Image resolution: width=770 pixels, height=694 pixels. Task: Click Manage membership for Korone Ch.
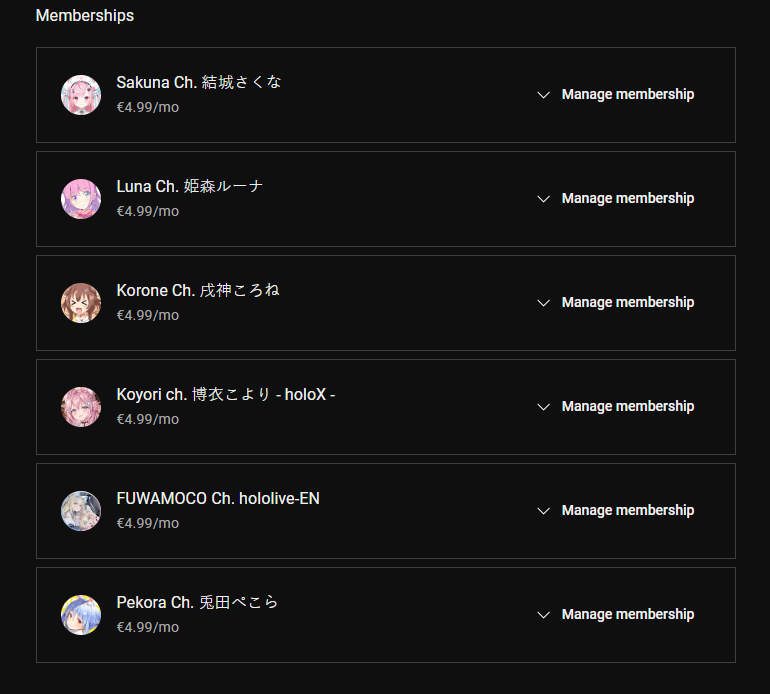628,303
